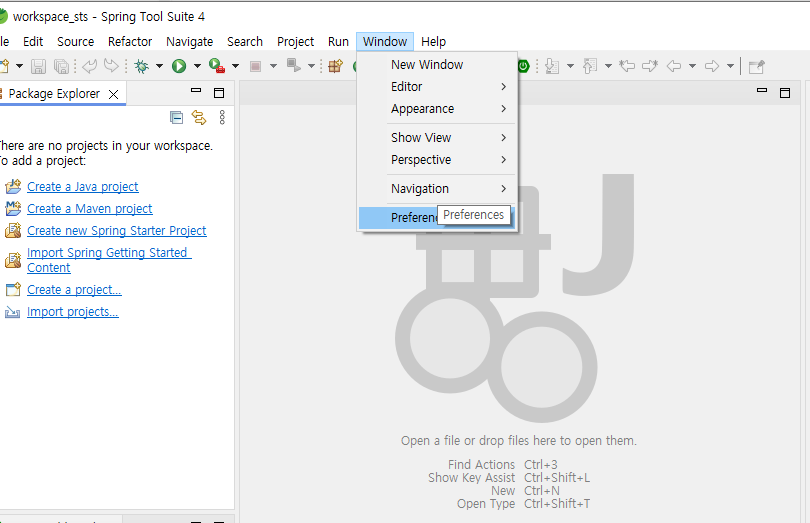Click the New Java Package icon
The image size is (810, 523).
(335, 66)
